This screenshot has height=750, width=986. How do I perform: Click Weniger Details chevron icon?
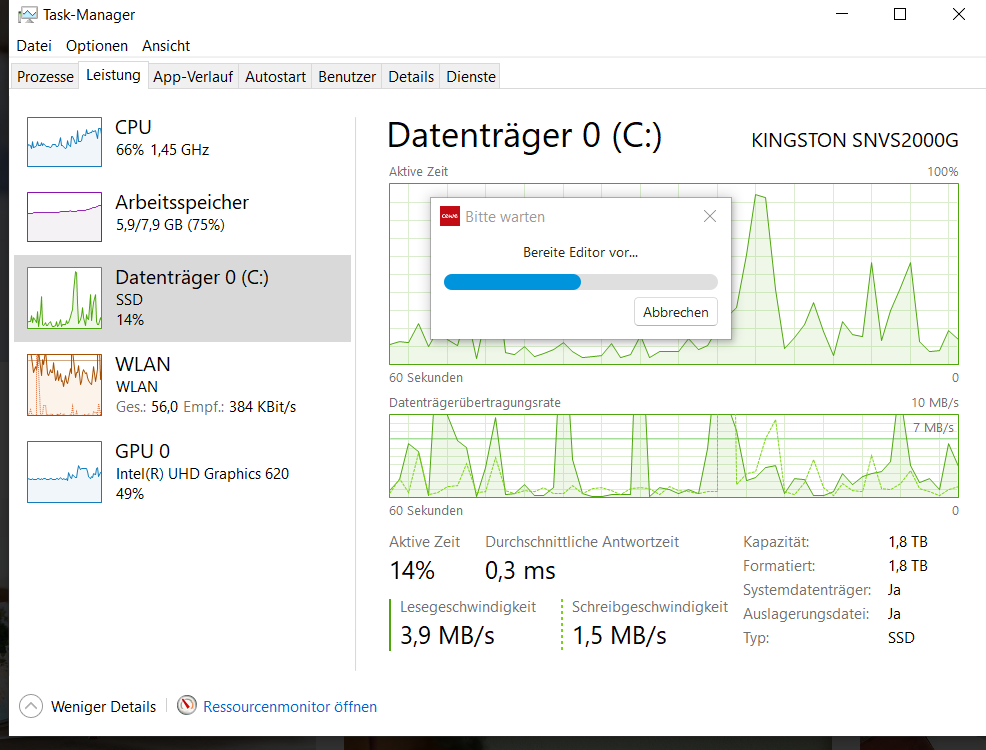tap(31, 706)
